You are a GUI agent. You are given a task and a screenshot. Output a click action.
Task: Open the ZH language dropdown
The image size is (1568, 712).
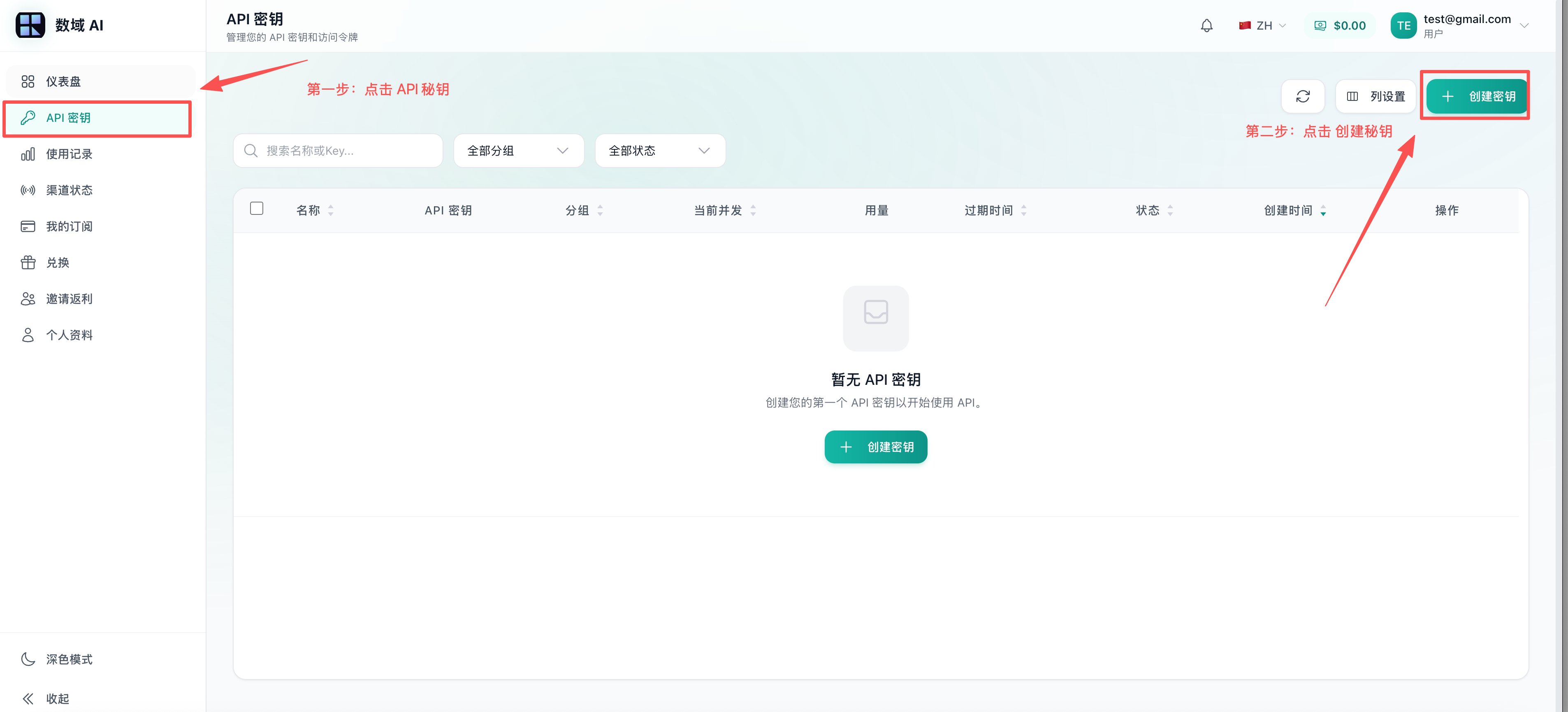click(x=1262, y=26)
